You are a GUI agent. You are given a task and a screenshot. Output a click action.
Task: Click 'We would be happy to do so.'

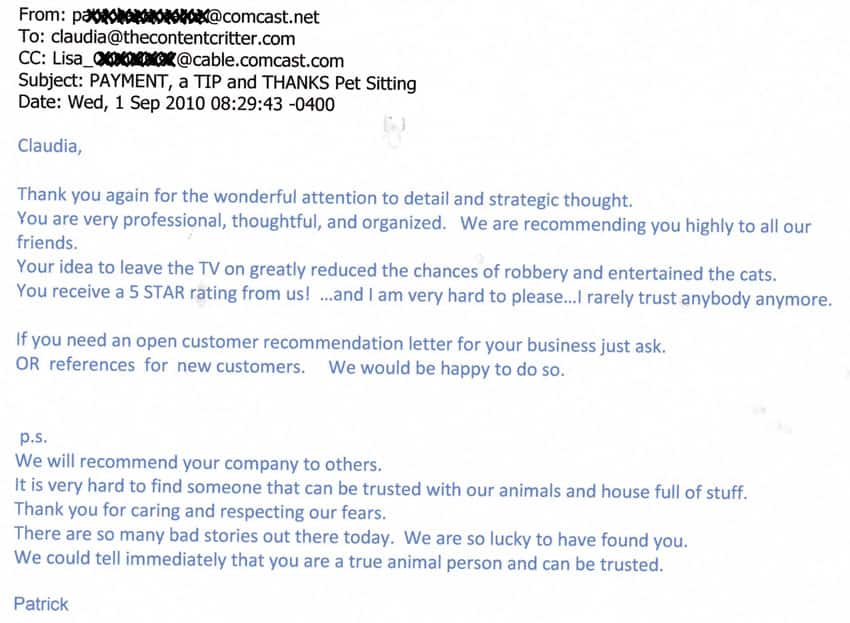(446, 368)
